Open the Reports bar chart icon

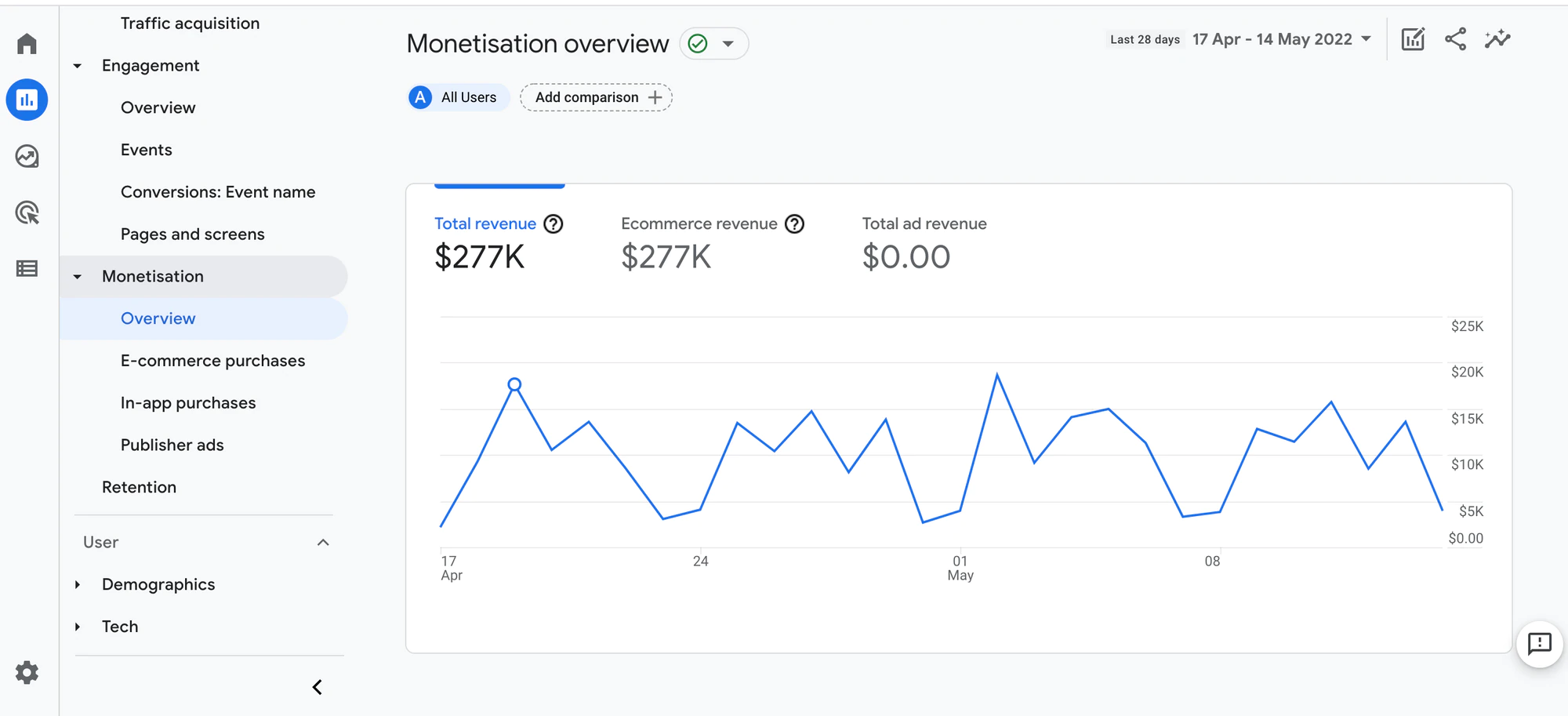27,100
